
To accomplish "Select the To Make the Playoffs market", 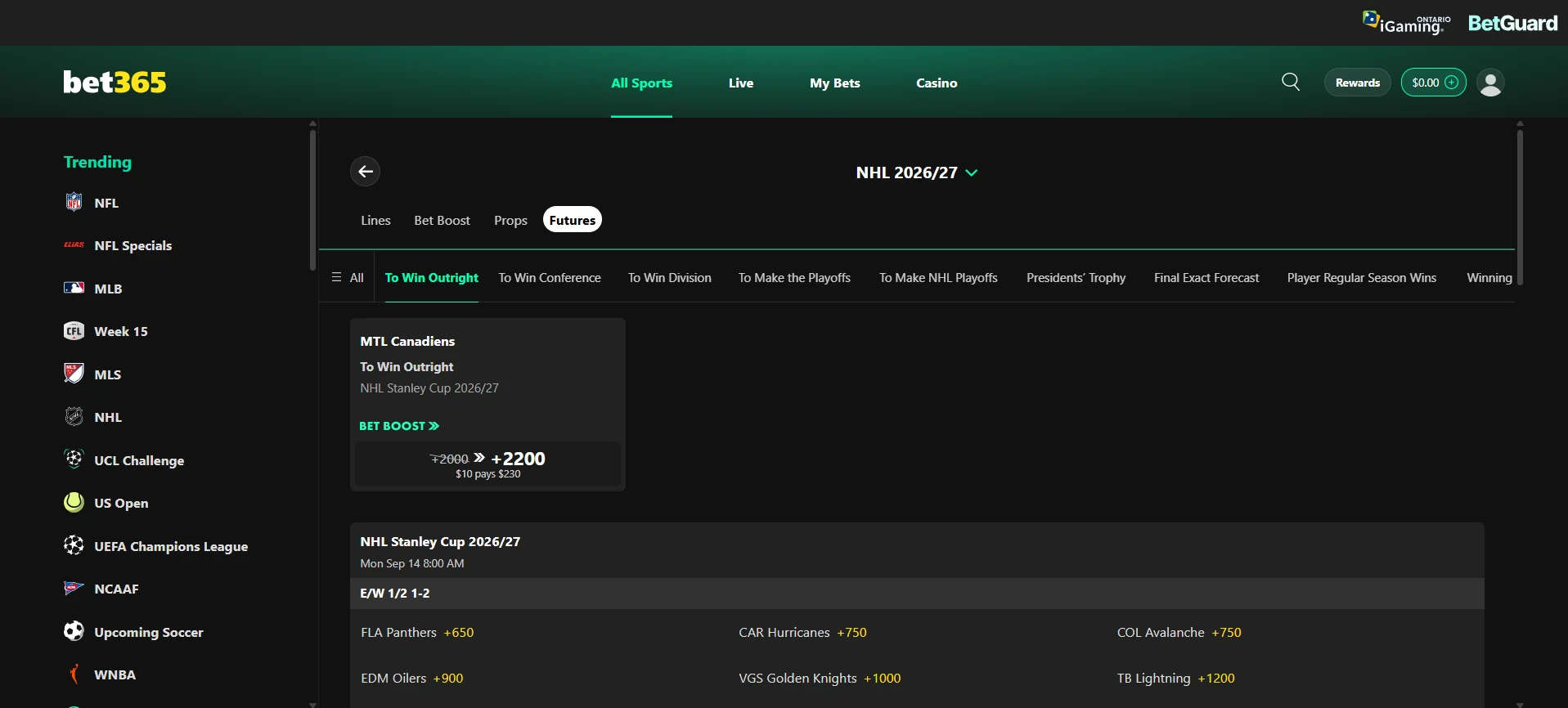I will click(794, 277).
